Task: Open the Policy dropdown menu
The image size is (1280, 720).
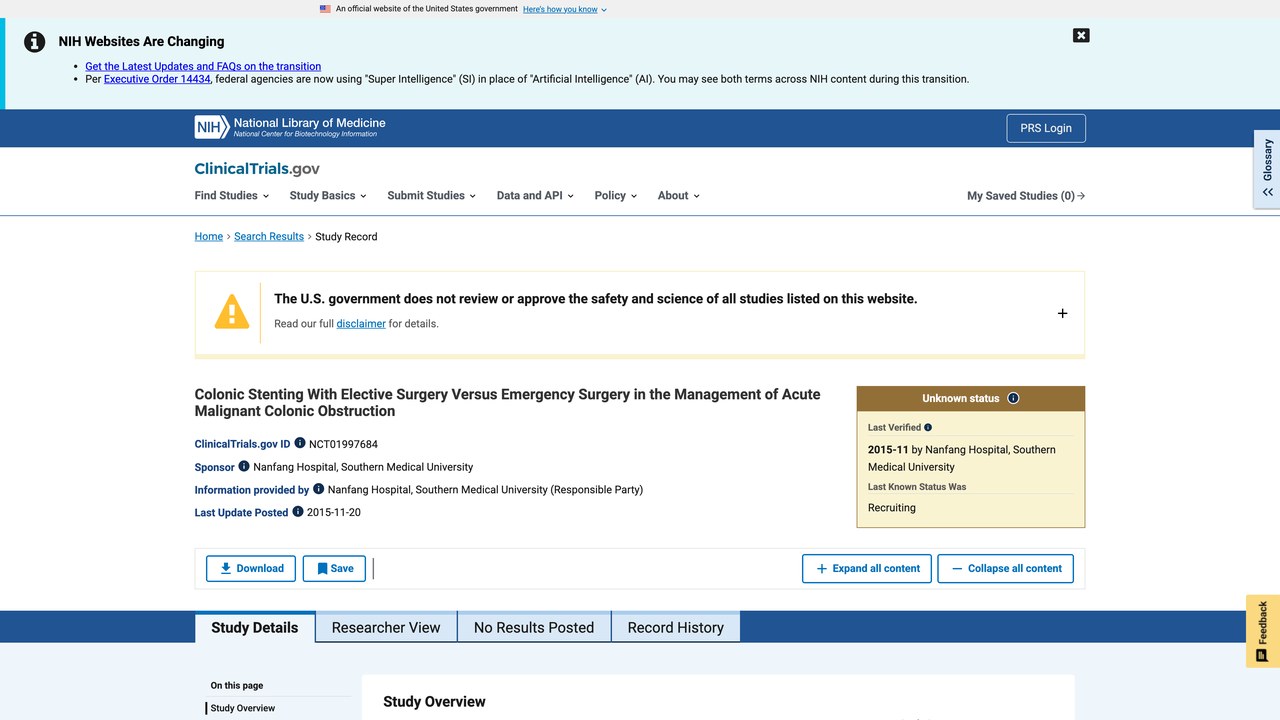Action: click(615, 196)
